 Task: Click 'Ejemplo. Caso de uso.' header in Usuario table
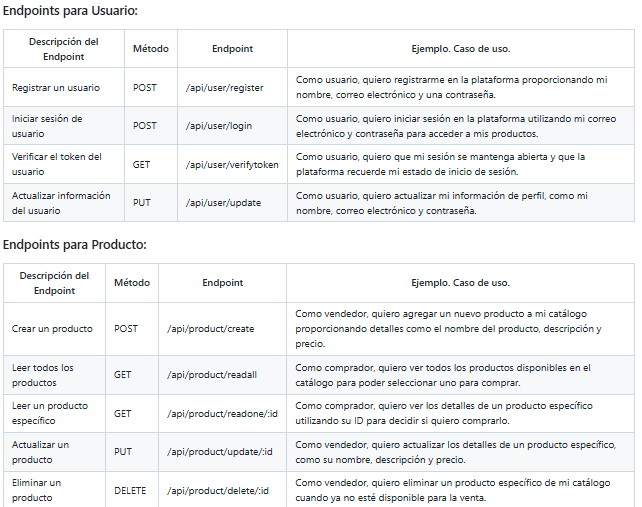pyautogui.click(x=461, y=49)
